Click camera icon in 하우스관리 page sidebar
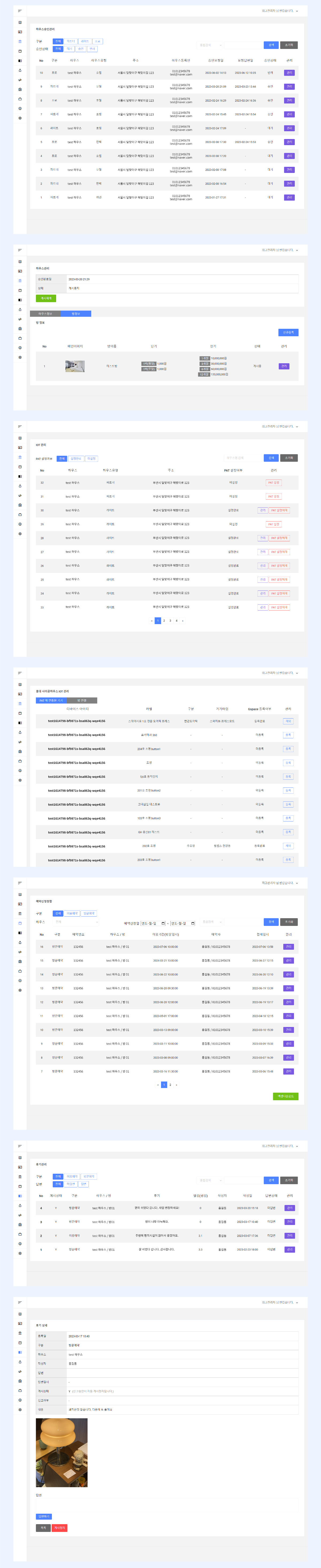 pos(20,329)
